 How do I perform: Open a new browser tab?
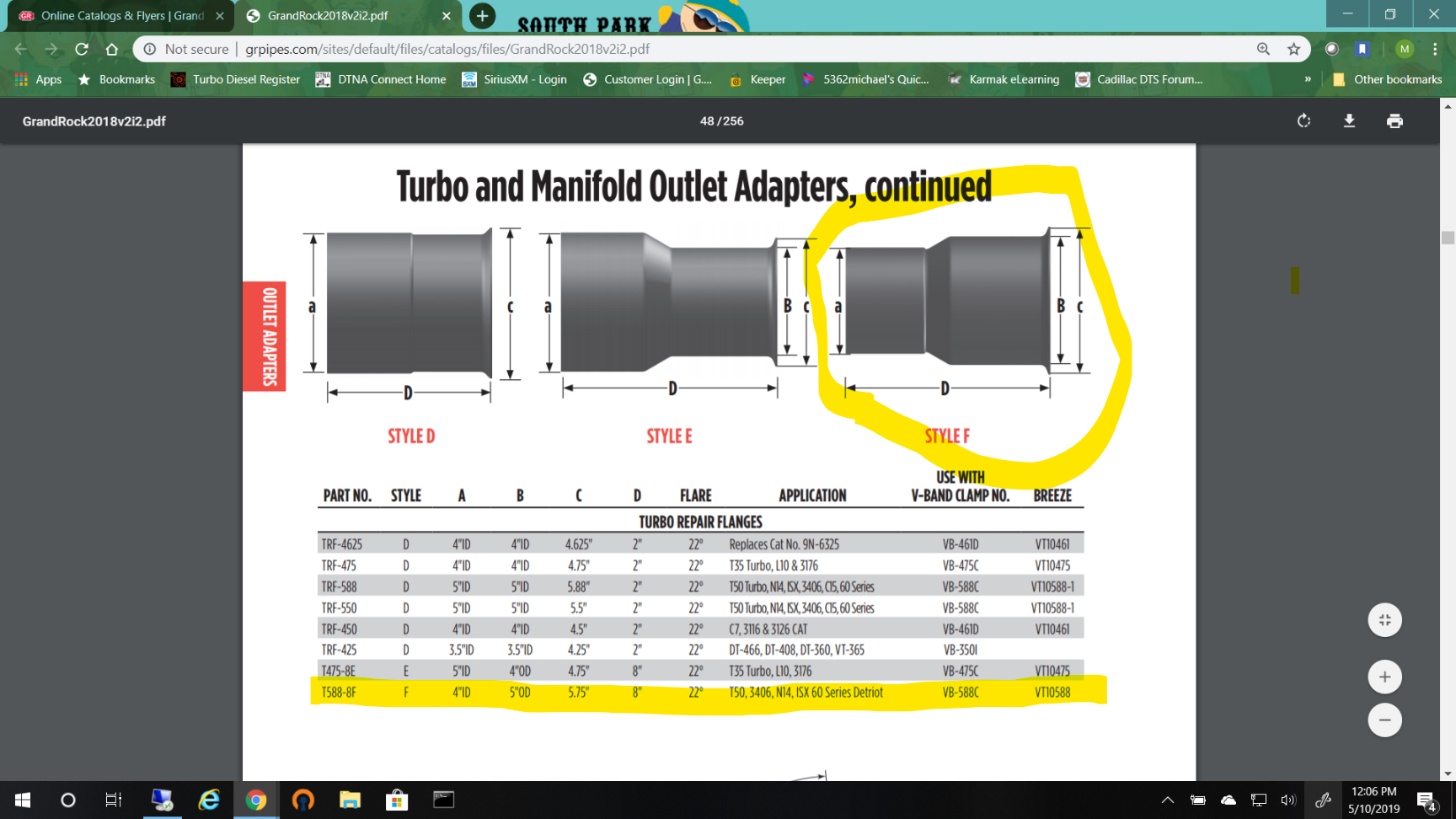tap(482, 15)
